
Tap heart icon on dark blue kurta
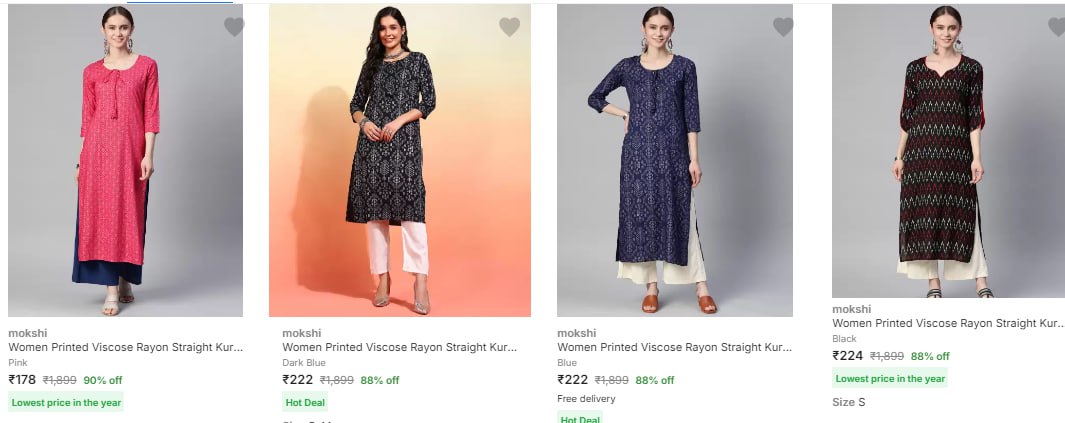[509, 27]
